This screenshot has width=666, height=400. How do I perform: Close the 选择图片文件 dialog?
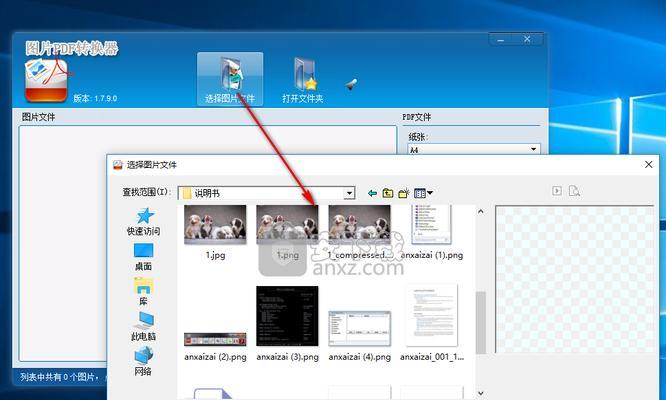tap(648, 164)
